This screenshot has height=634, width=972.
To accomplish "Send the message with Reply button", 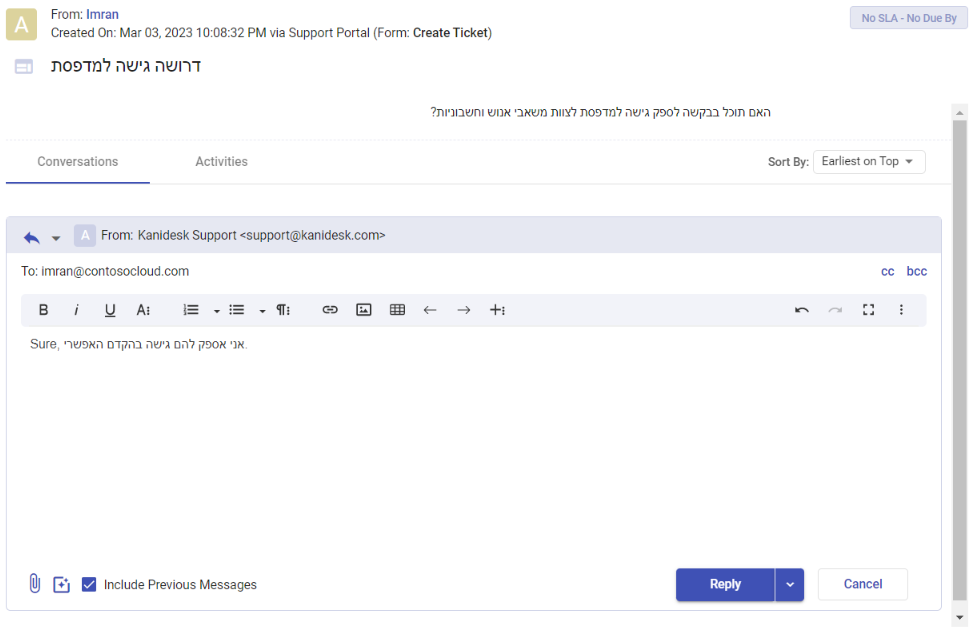I will (x=725, y=584).
